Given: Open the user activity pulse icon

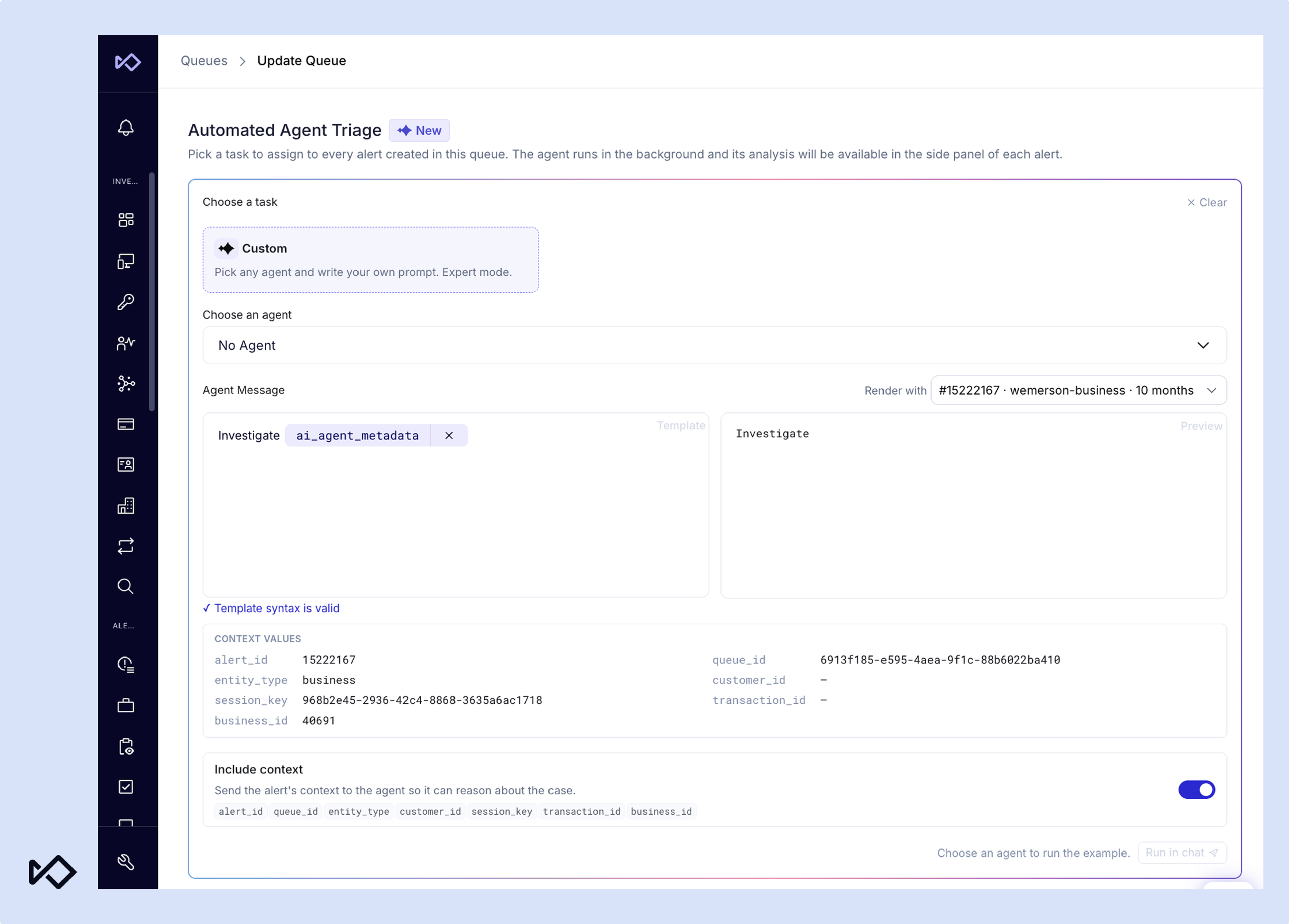Looking at the screenshot, I should [126, 343].
